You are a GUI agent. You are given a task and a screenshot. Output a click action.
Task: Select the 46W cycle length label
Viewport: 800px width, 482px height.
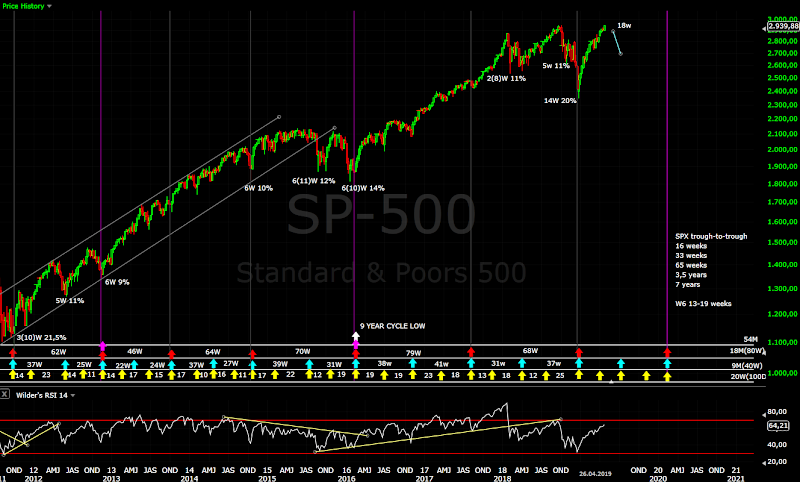pos(135,351)
